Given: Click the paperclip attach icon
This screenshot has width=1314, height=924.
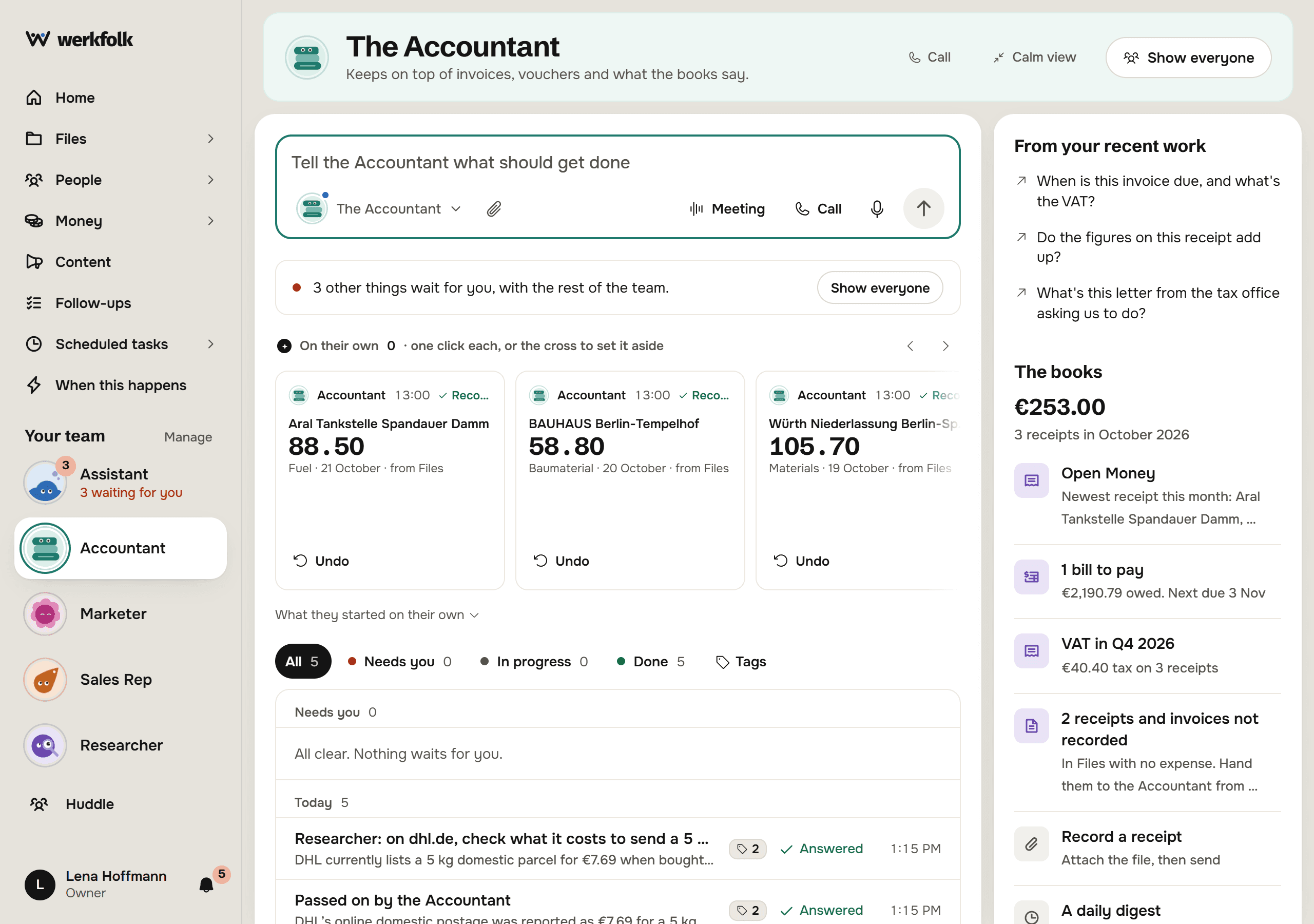Looking at the screenshot, I should [494, 209].
